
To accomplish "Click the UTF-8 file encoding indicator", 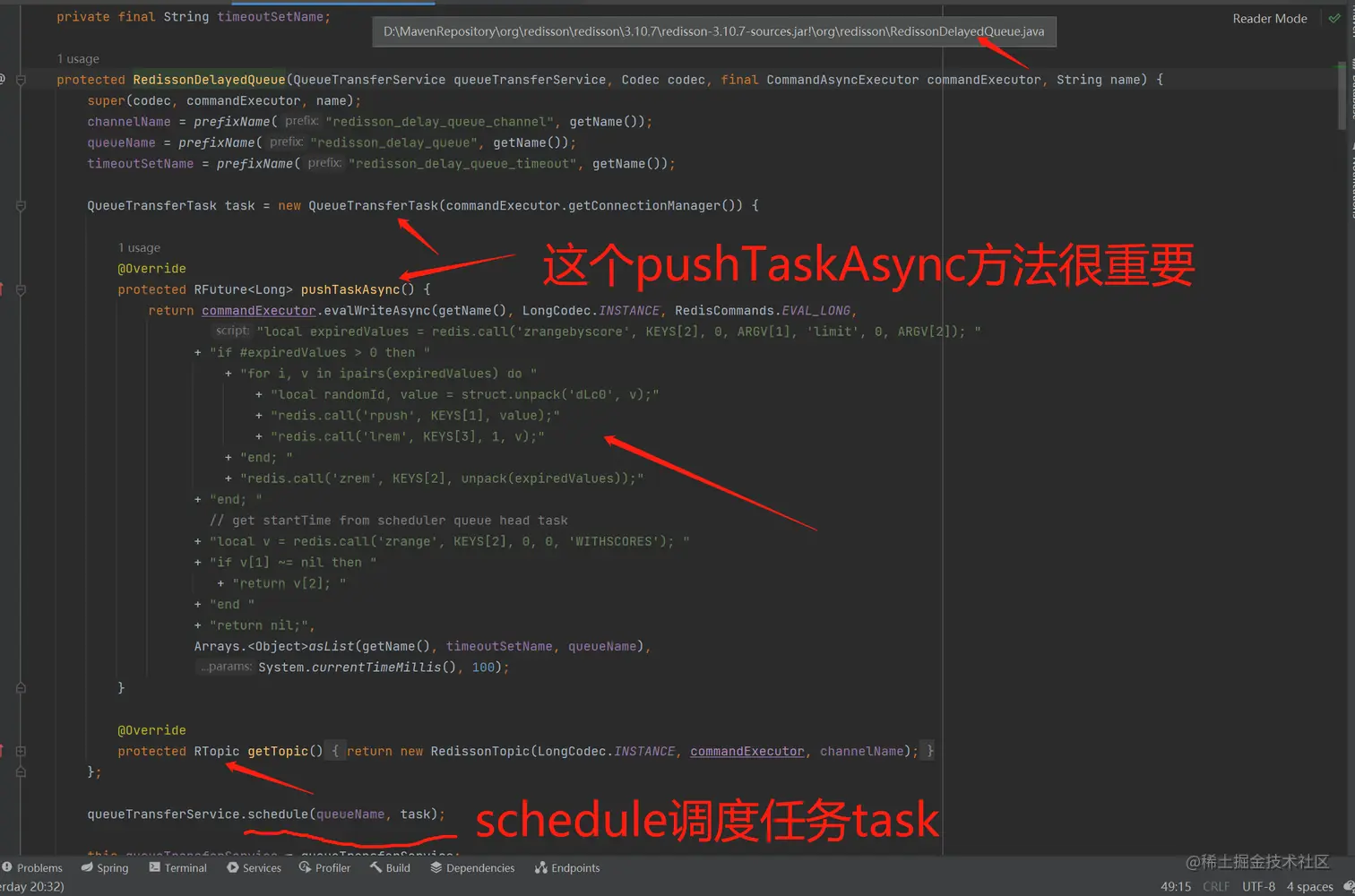I will [x=1258, y=886].
